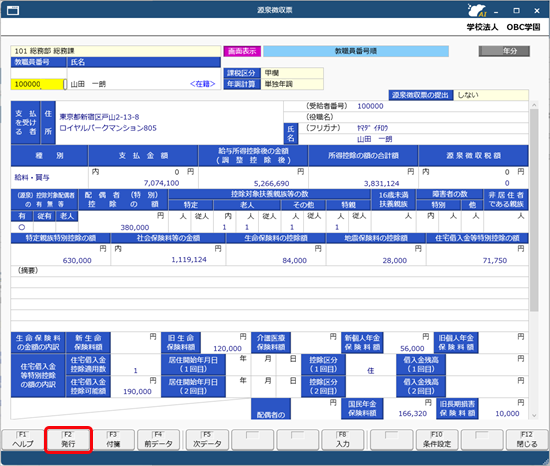The image size is (550, 466).
Task: Open the lookup button beside employee number
Action: click(65, 84)
